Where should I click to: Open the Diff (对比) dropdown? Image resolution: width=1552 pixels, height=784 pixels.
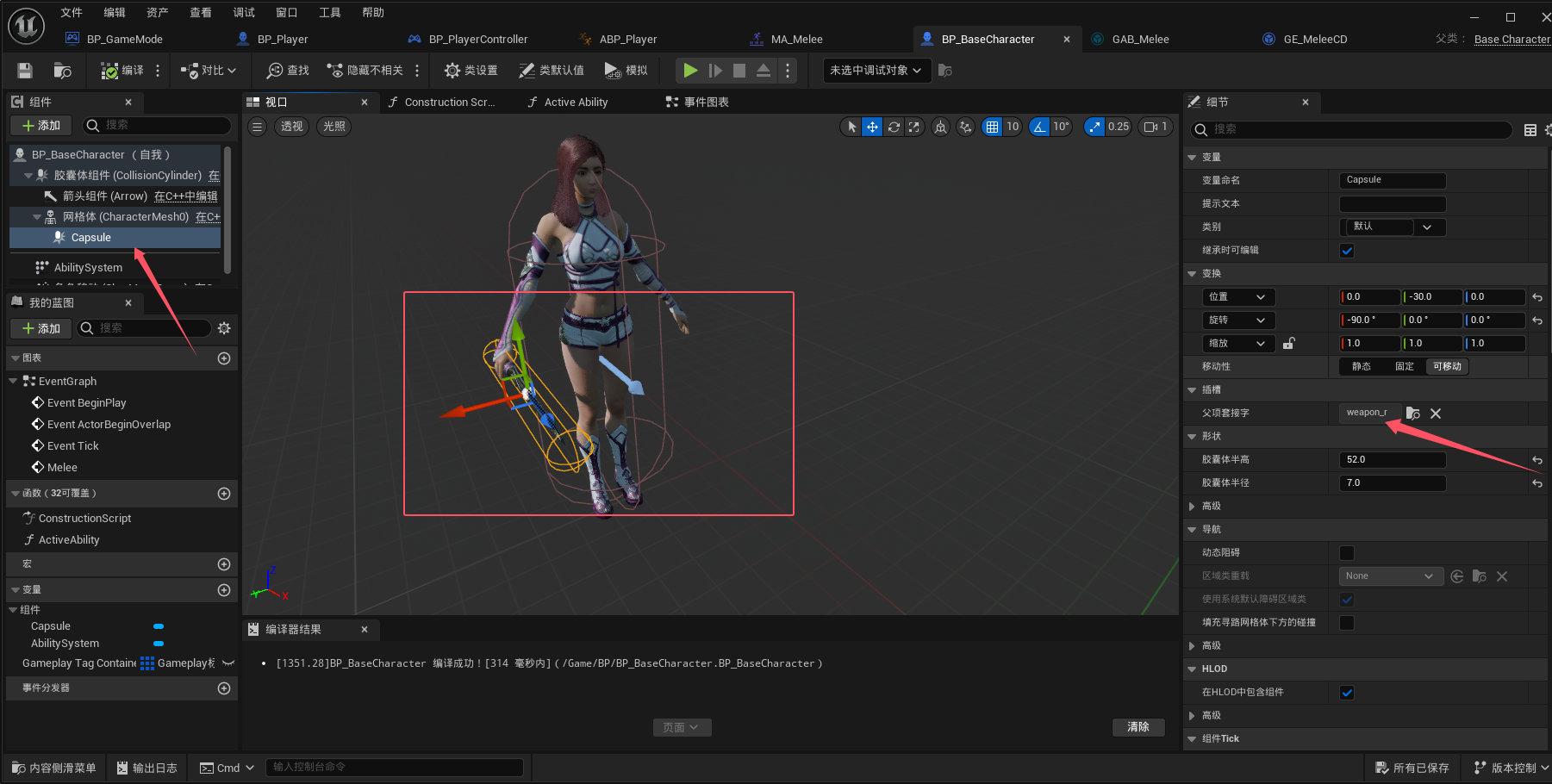[208, 71]
